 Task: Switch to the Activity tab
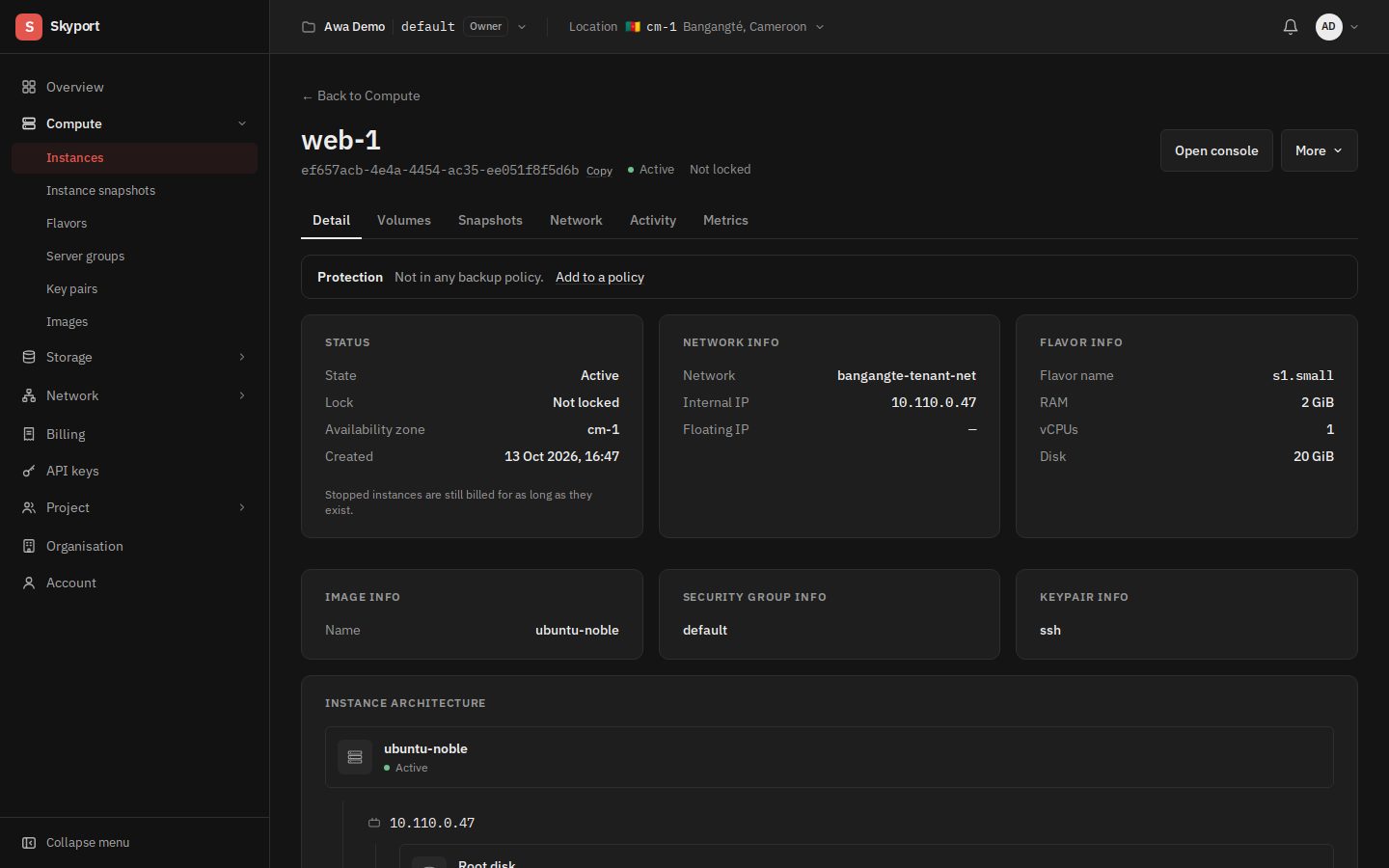point(653,220)
